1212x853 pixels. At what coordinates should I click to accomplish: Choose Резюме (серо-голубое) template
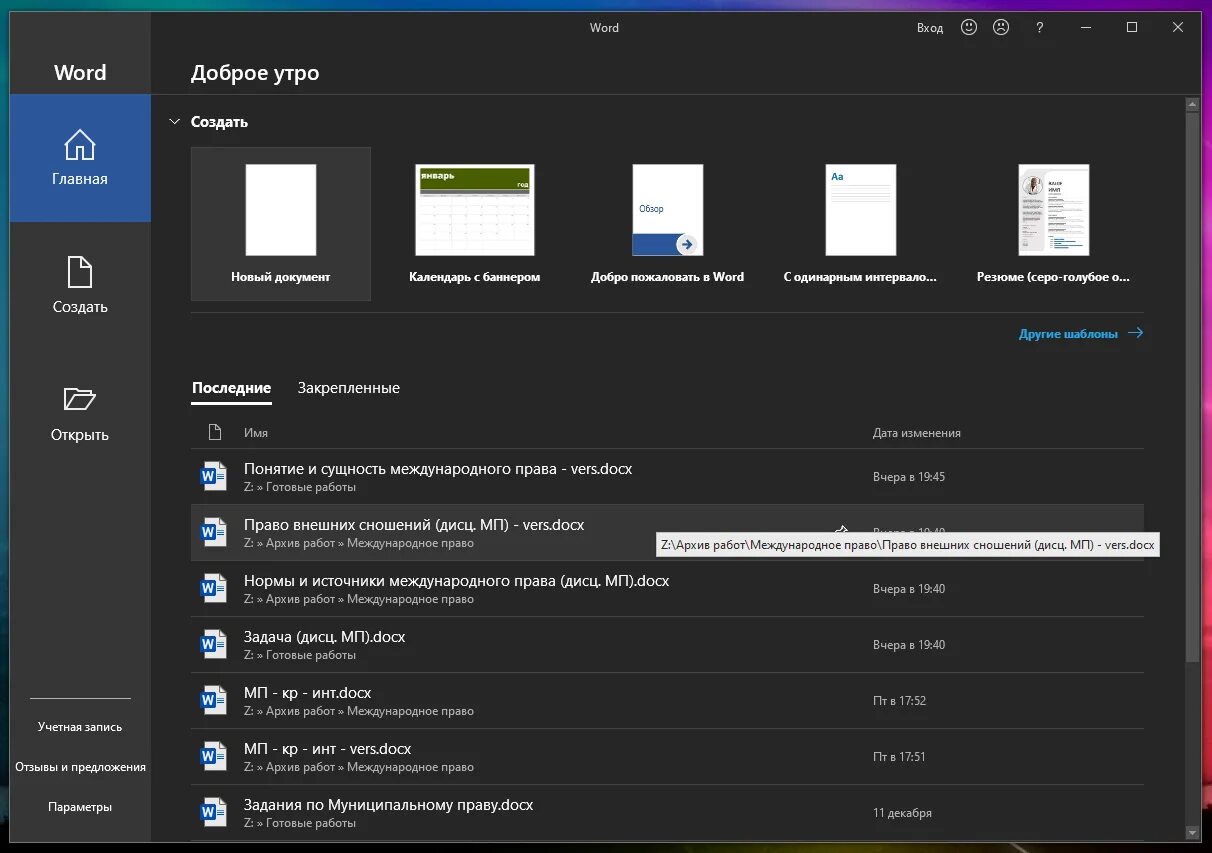[1054, 224]
